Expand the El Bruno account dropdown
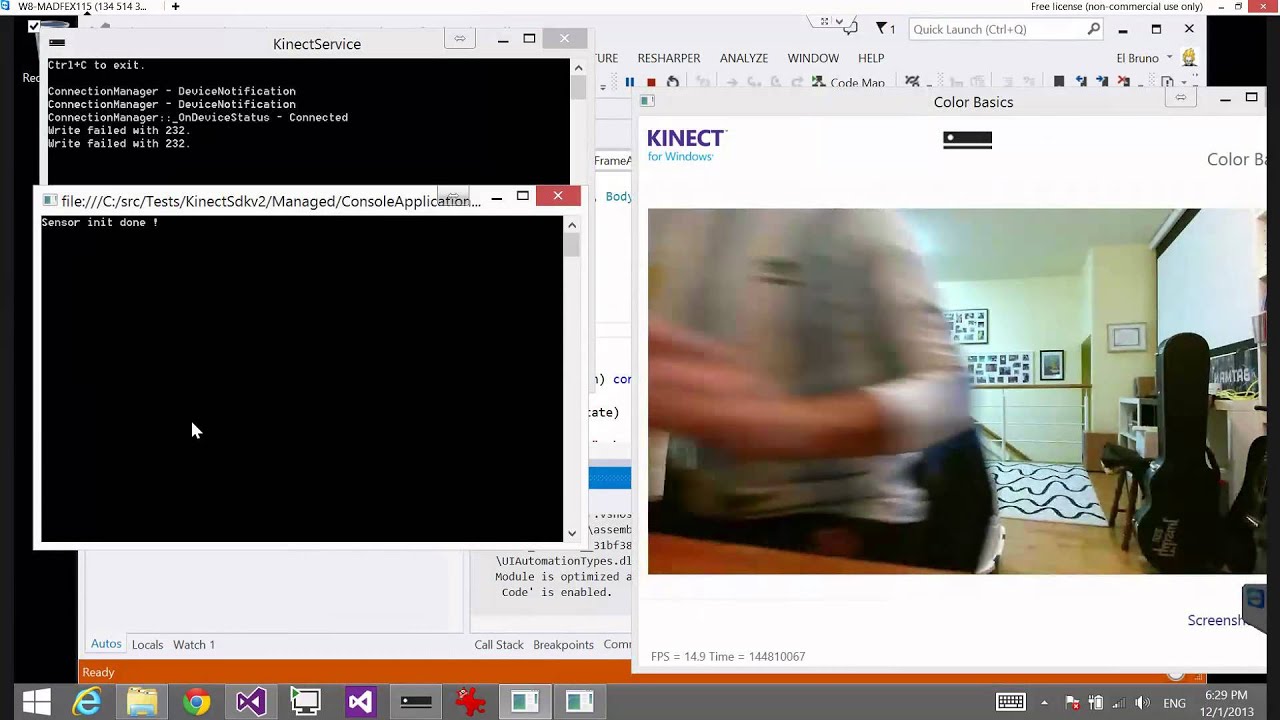Viewport: 1280px width, 720px height. [1169, 58]
